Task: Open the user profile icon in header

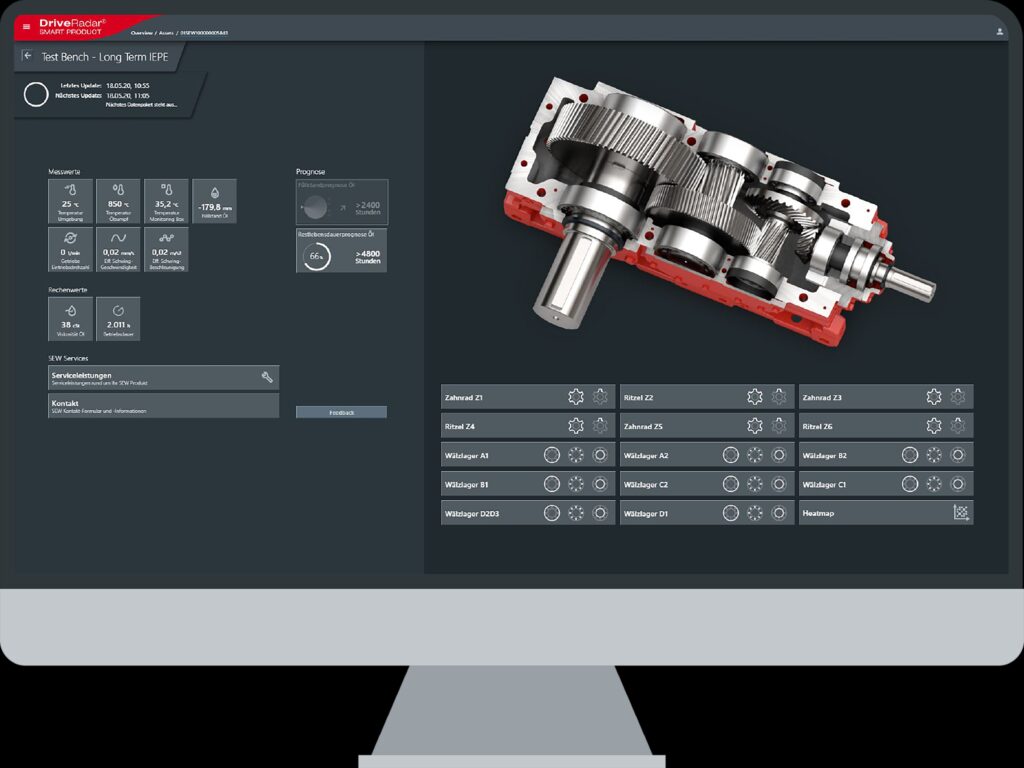Action: click(x=999, y=31)
